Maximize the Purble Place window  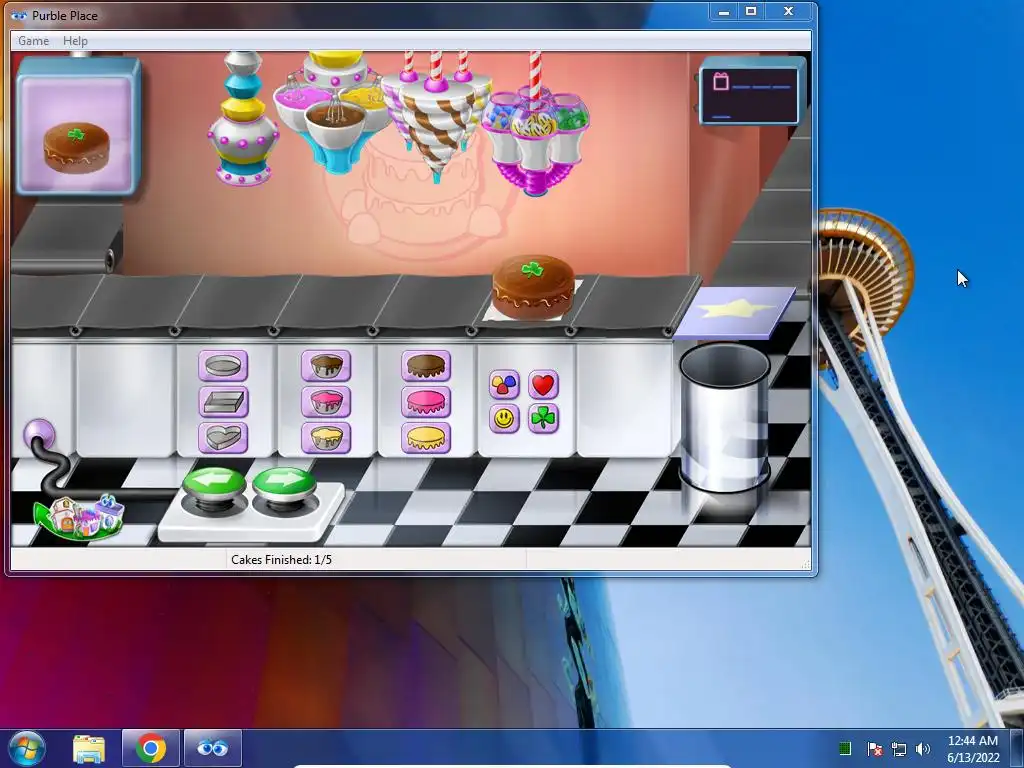pos(751,12)
